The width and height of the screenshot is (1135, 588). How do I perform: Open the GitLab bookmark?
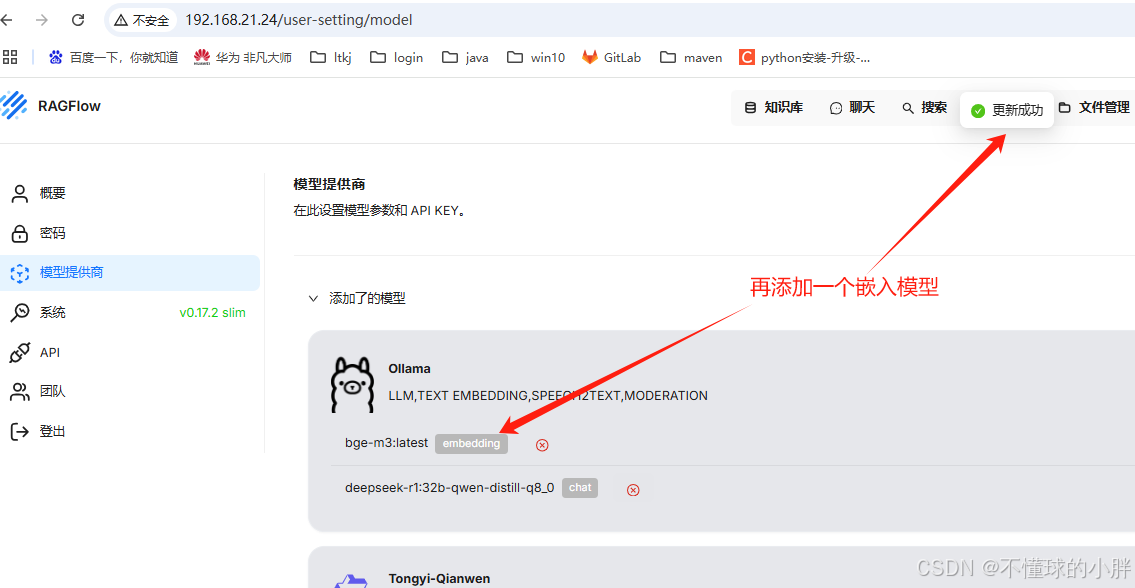click(612, 57)
